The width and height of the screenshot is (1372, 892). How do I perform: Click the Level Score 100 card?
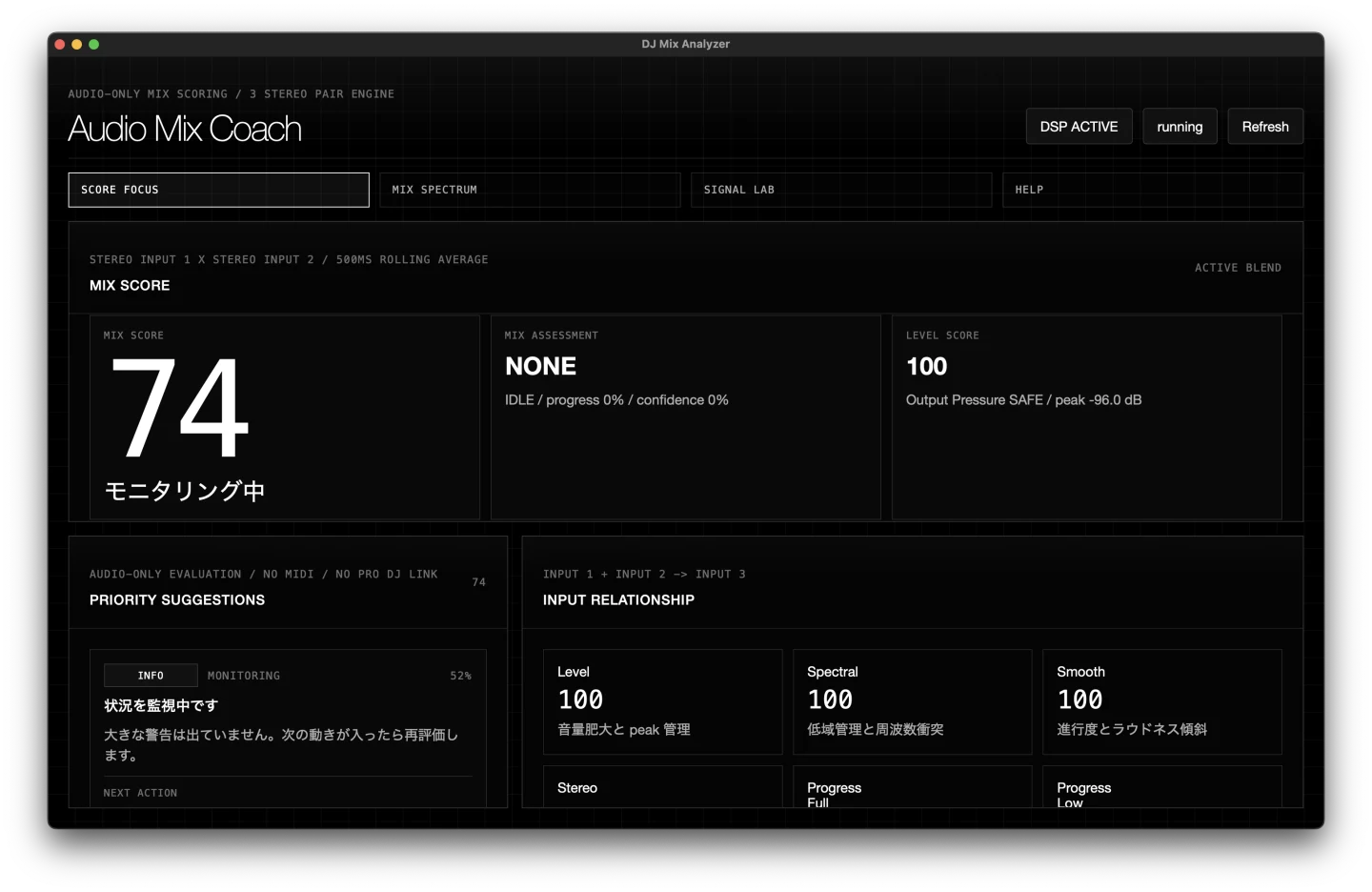pos(1086,417)
